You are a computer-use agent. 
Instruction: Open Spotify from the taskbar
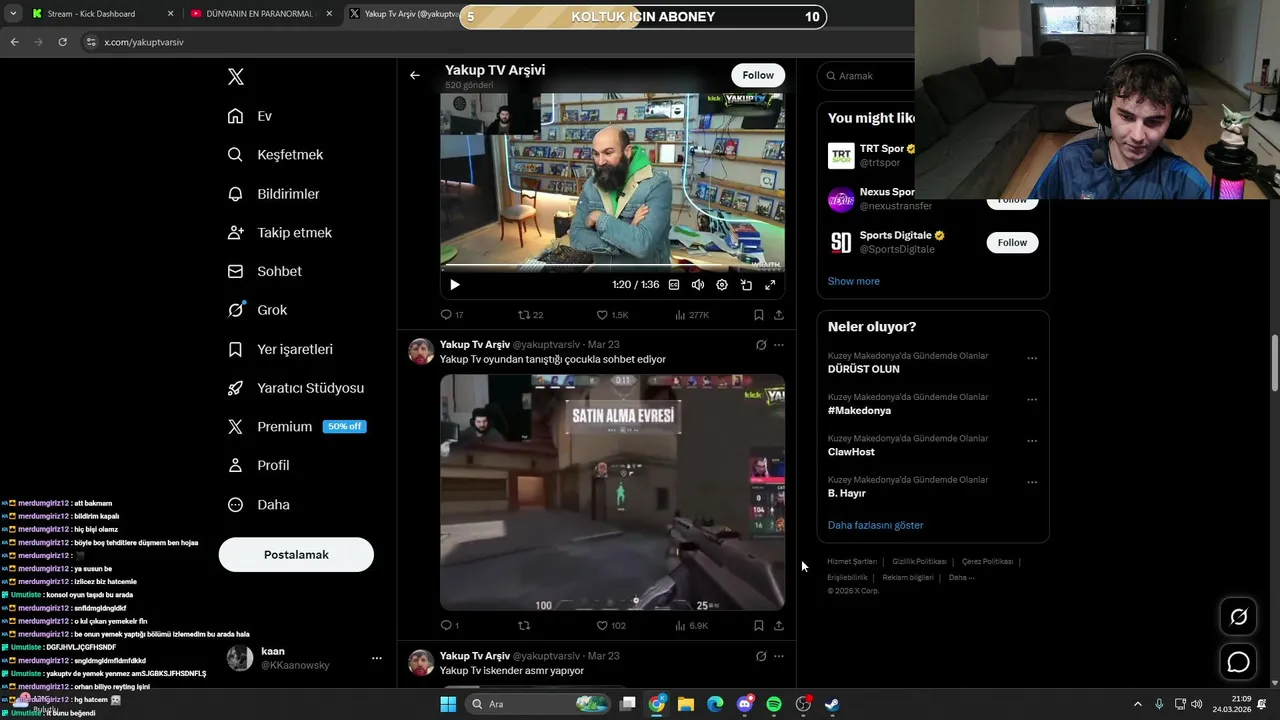click(774, 704)
